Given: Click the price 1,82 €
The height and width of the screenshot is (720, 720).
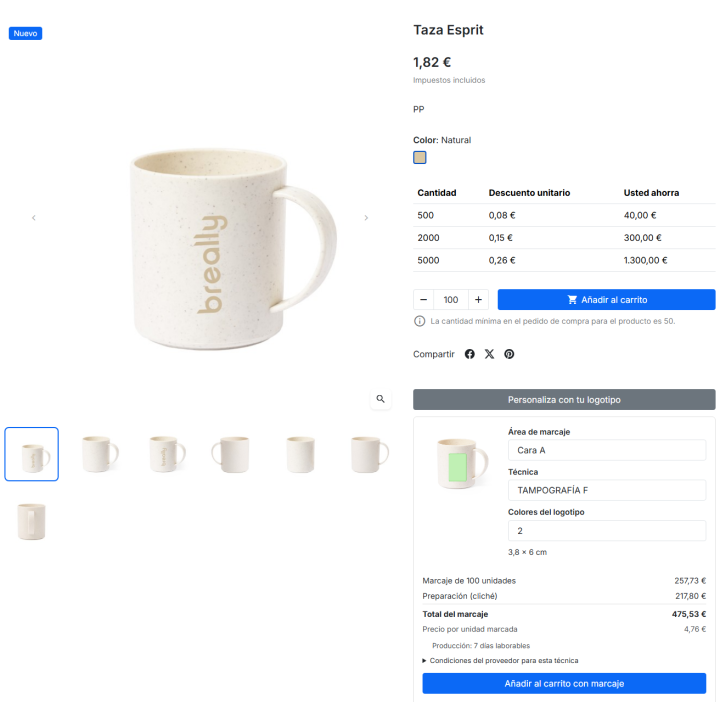Looking at the screenshot, I should [432, 62].
